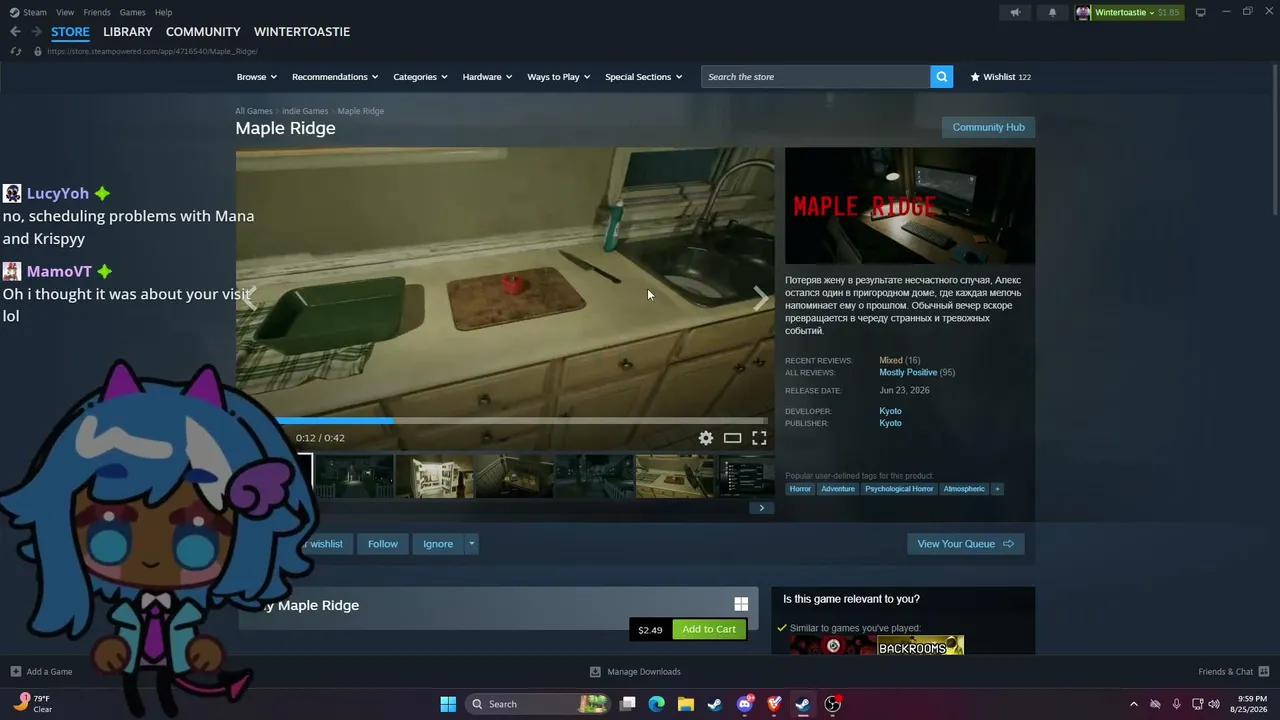1280x720 pixels.
Task: Open the View menu
Action: pos(65,12)
